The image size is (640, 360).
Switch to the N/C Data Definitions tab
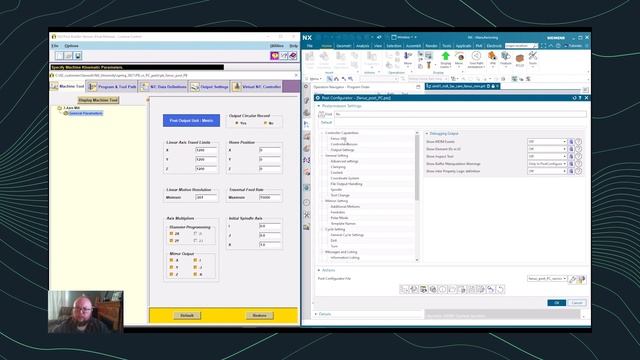pyautogui.click(x=163, y=87)
